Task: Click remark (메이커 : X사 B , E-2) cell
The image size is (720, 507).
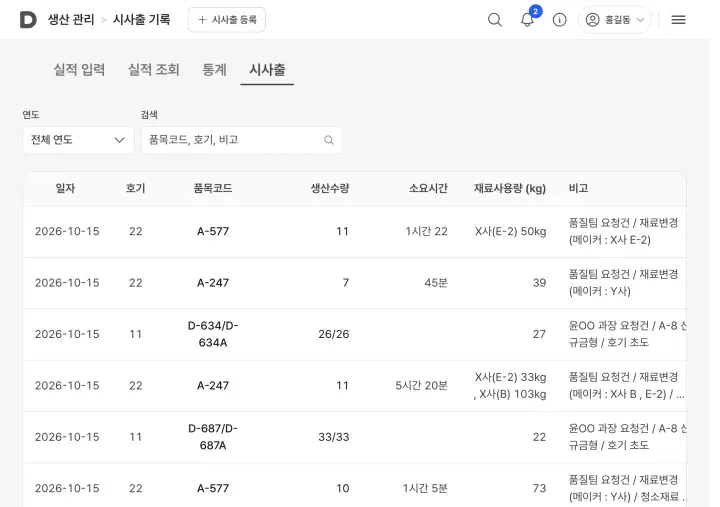Action: coord(626,386)
